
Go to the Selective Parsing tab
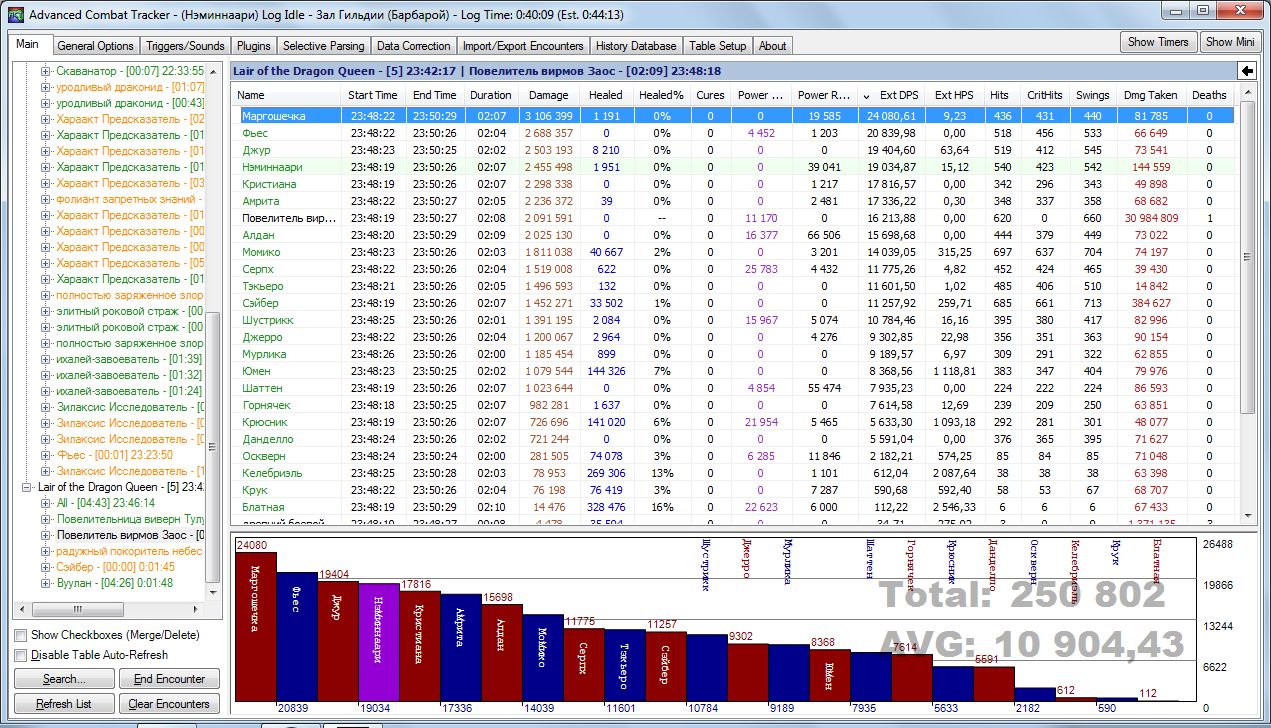[325, 46]
